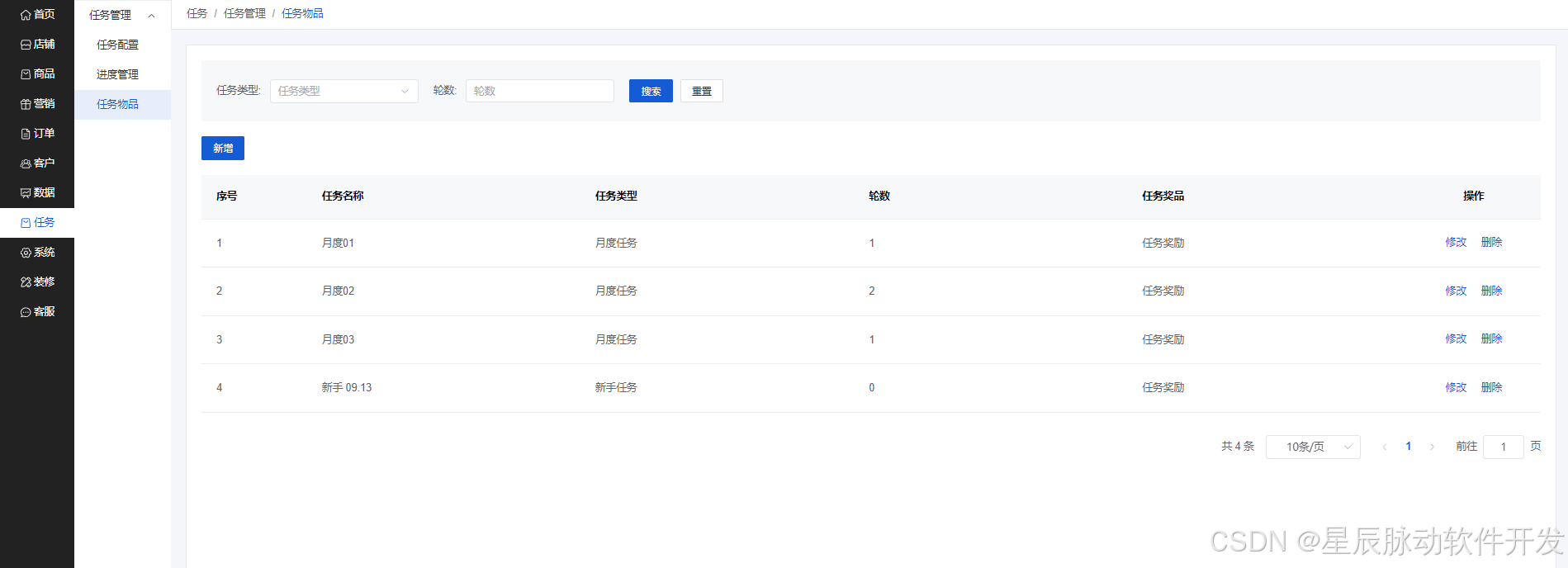Open 任务配置 submenu item
Viewport: 1568px width, 568px height.
[x=122, y=45]
